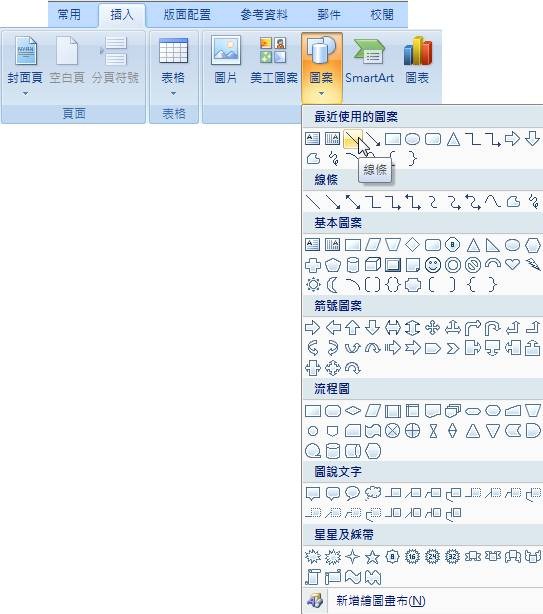
Task: Choose the 16-point star shape
Action: (x=413, y=556)
